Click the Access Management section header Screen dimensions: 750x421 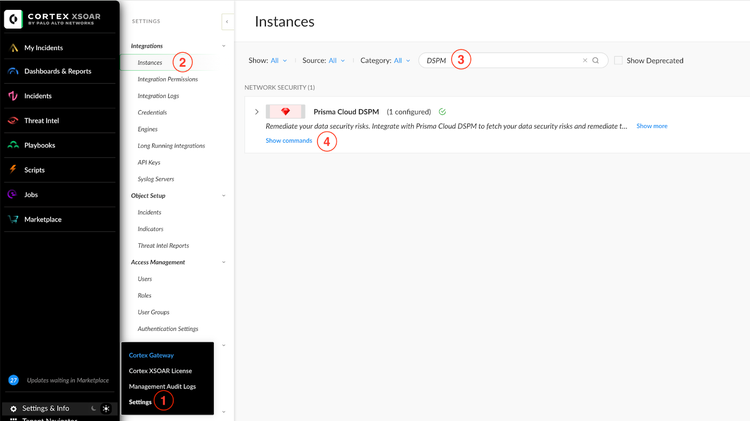pos(158,262)
